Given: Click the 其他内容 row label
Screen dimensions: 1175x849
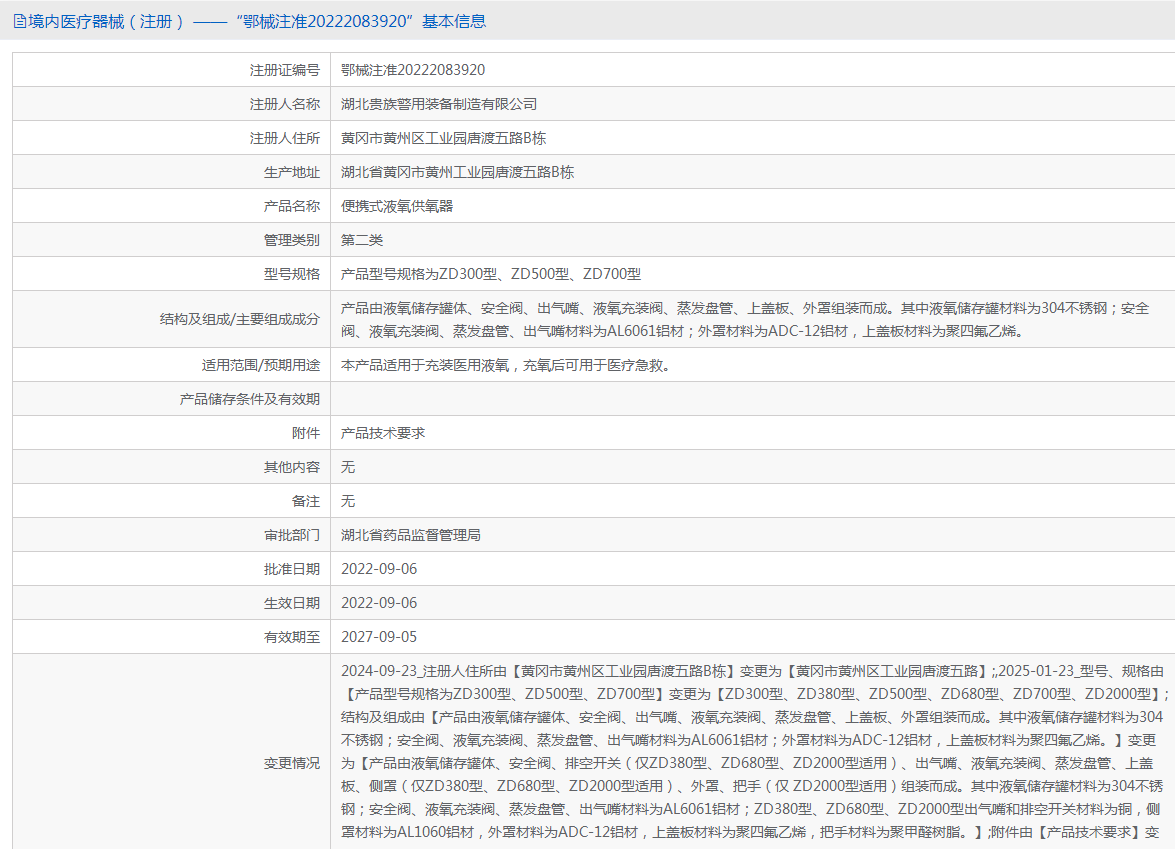Looking at the screenshot, I should [292, 467].
